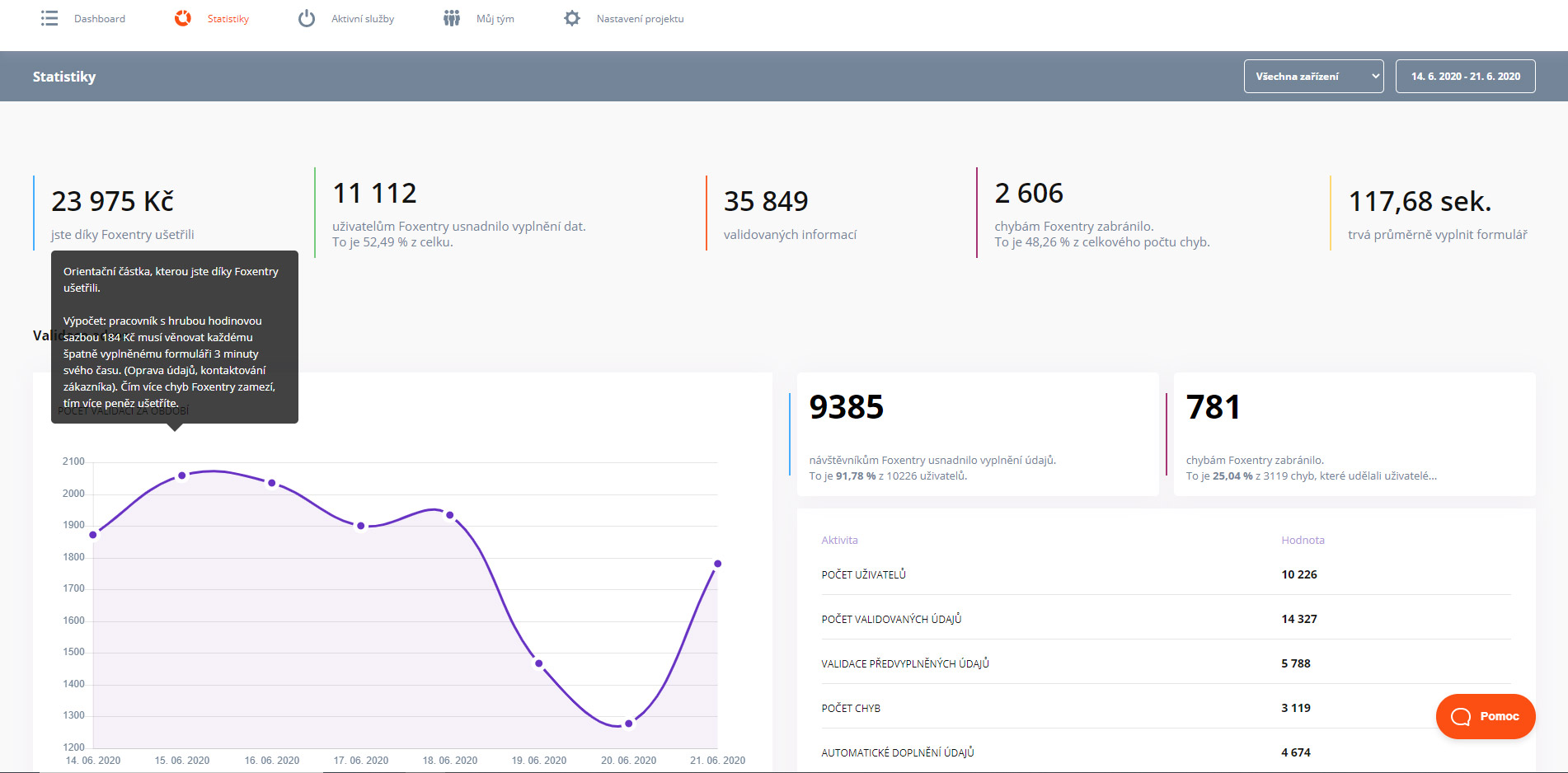Click chart data point for 18. 06. 2020
1568x773 pixels.
pyautogui.click(x=449, y=515)
